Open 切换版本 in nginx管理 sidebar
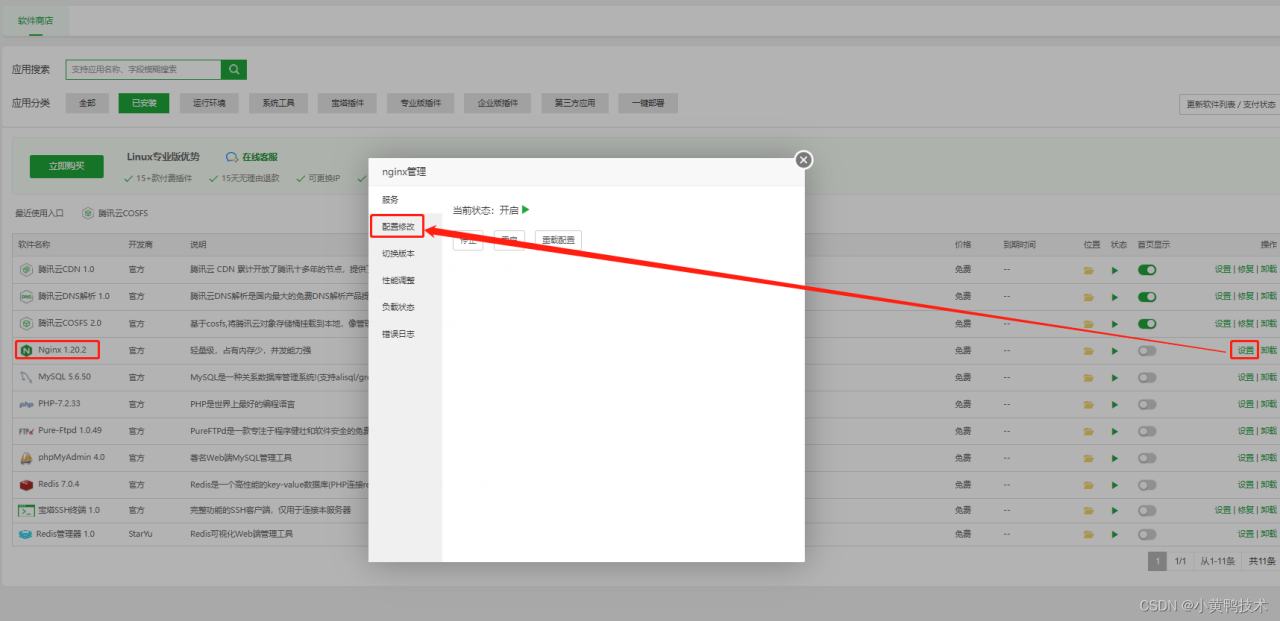Viewport: 1280px width, 621px height. [398, 254]
